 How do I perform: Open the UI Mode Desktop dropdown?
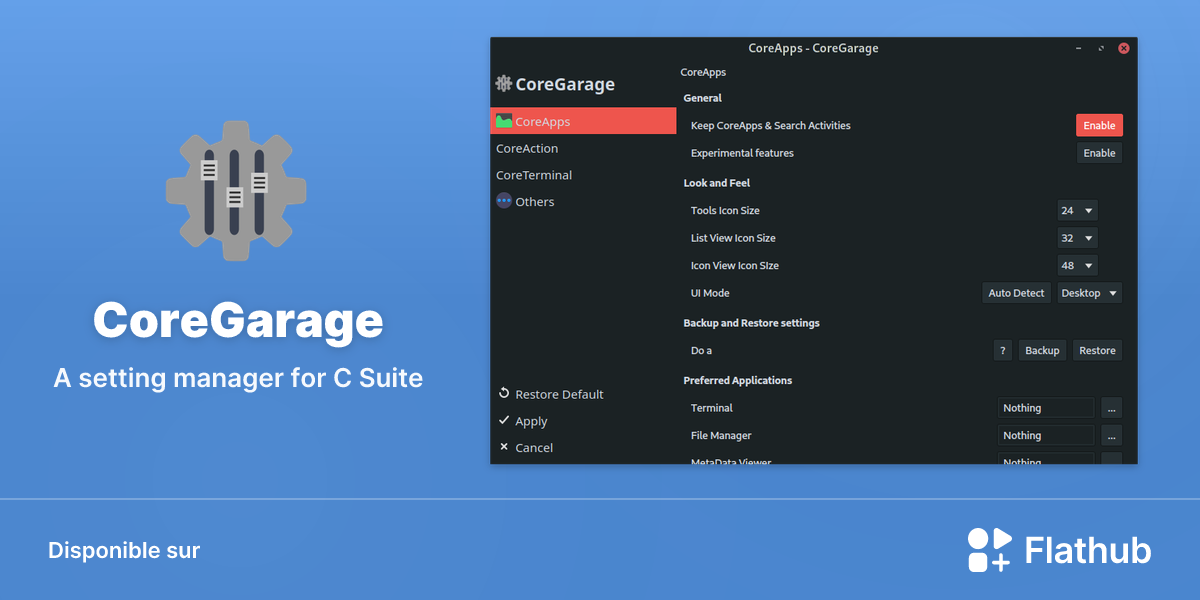coord(1089,293)
